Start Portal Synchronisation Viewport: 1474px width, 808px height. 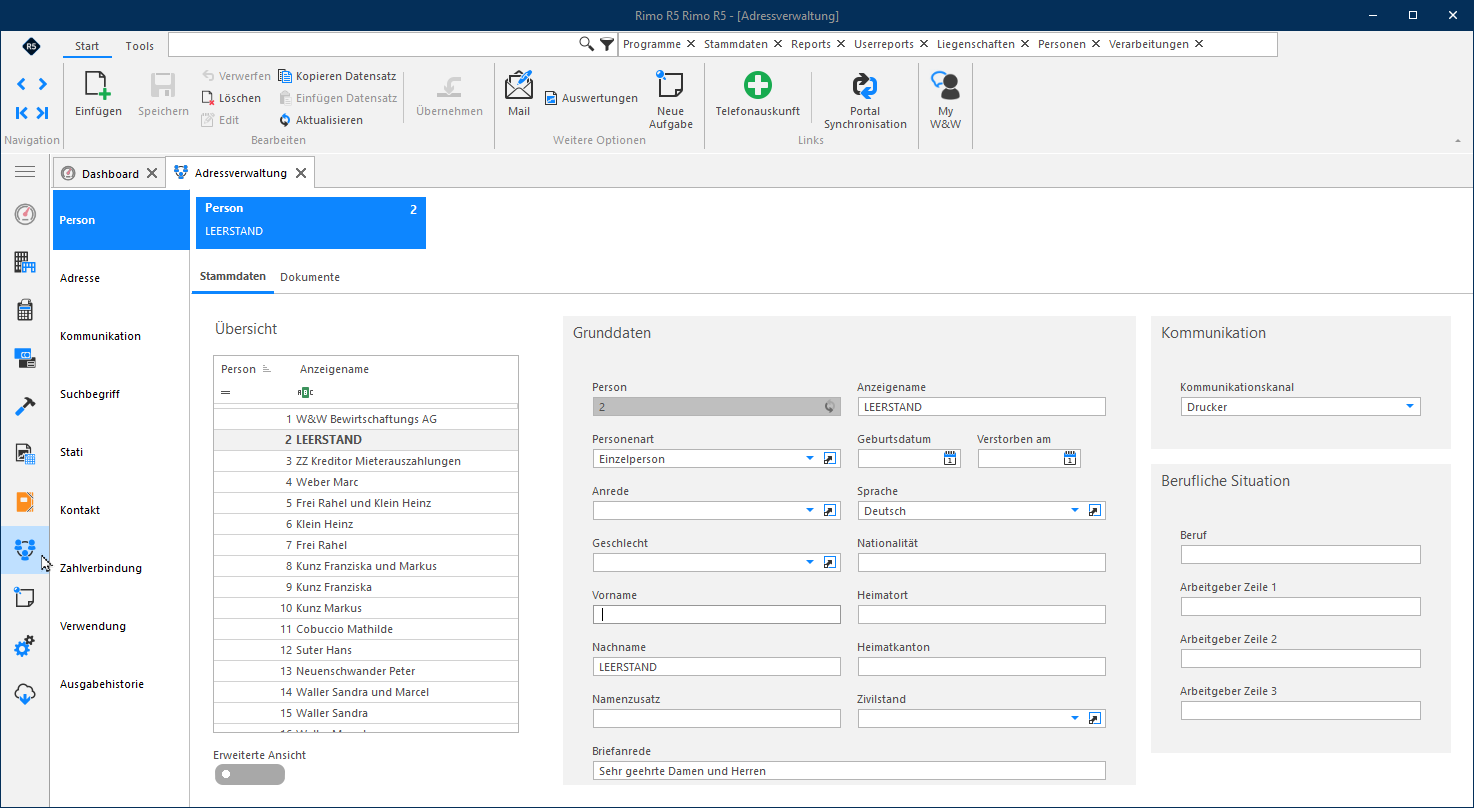pyautogui.click(x=865, y=85)
